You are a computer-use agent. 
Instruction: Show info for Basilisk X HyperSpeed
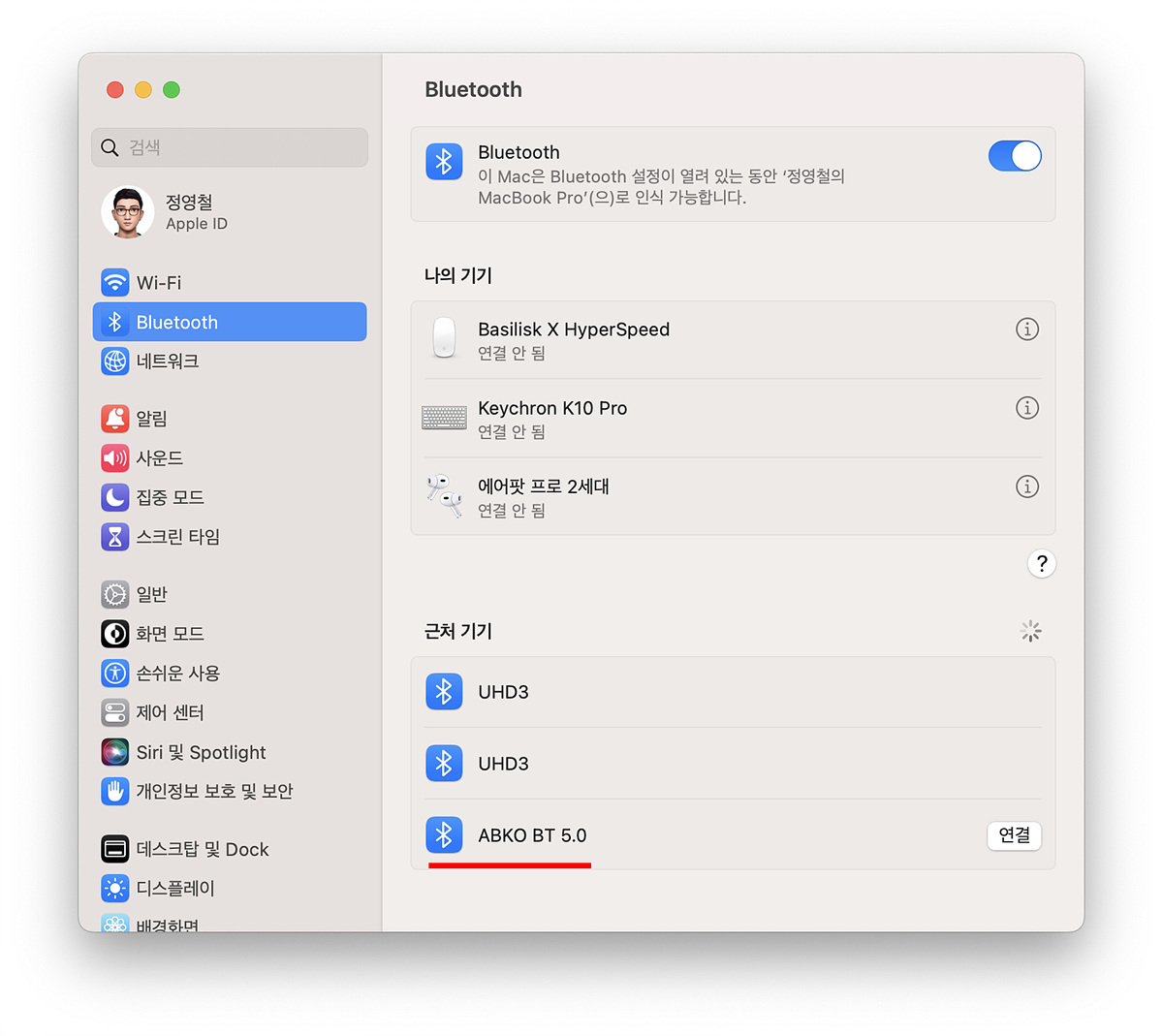pos(1027,330)
